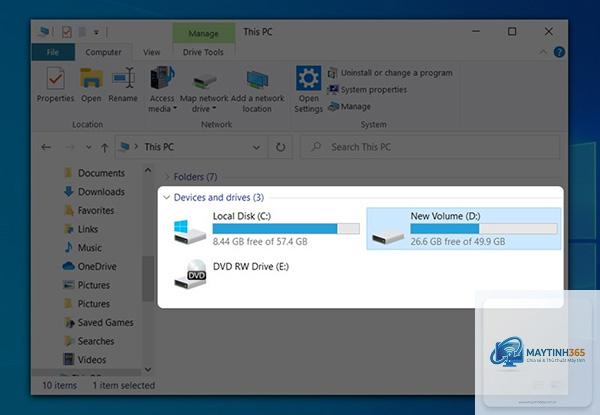Open Saved Games in the navigation pane
The height and width of the screenshot is (415, 600).
(106, 323)
